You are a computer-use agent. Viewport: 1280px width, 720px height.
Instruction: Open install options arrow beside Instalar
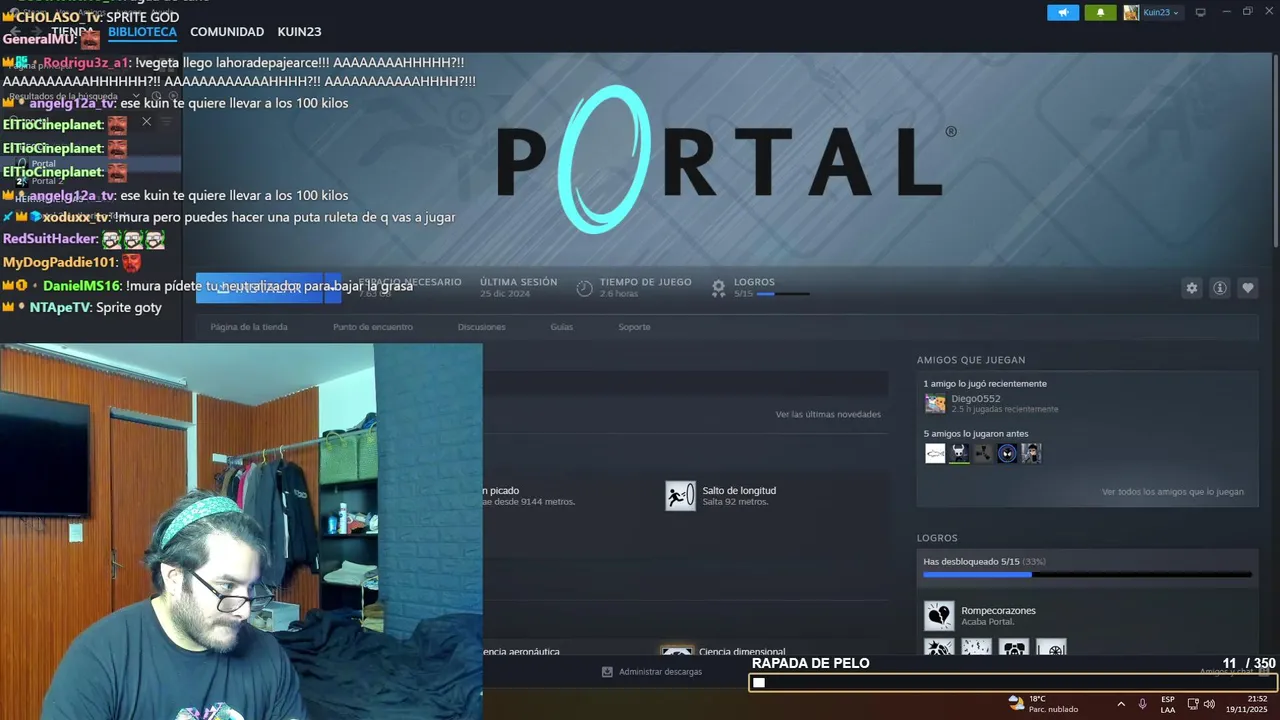point(333,288)
